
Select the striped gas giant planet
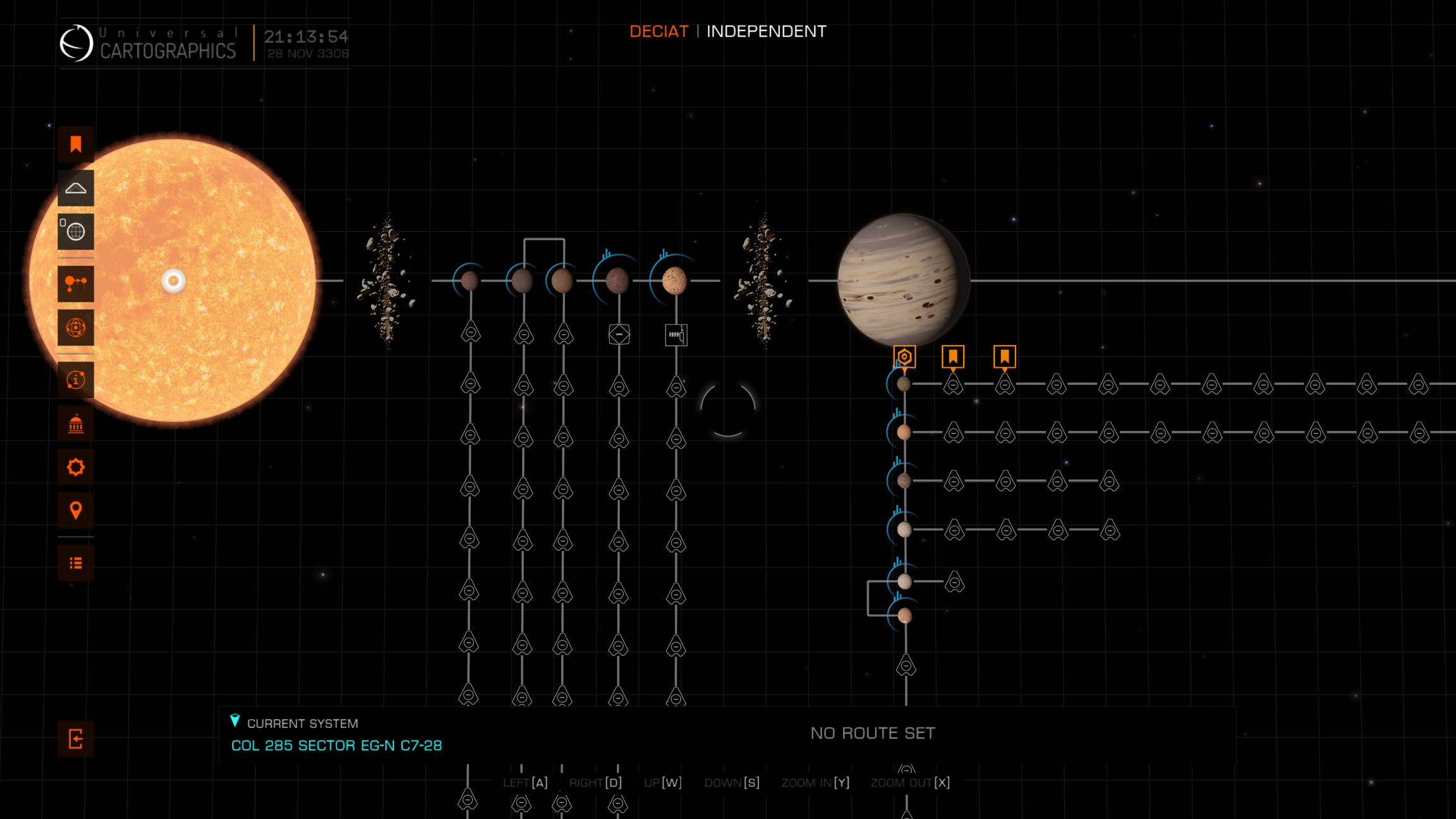click(x=902, y=280)
